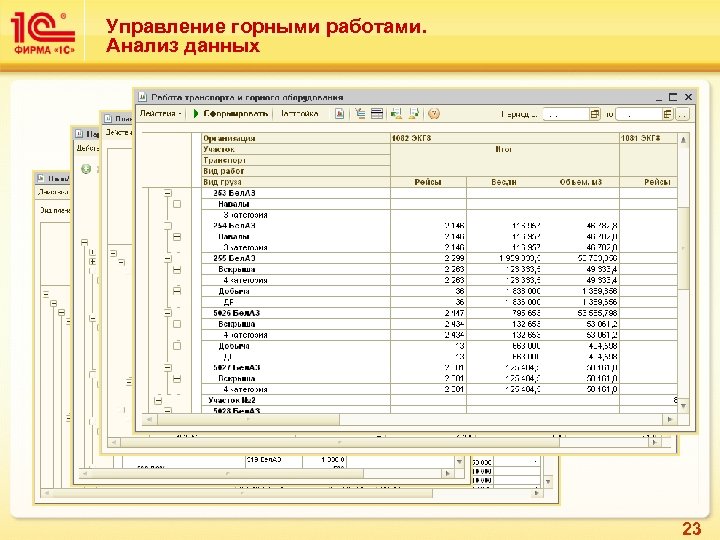The height and width of the screenshot is (540, 720).
Task: Click the vertical scrollbar down arrow
Action: [x=683, y=406]
